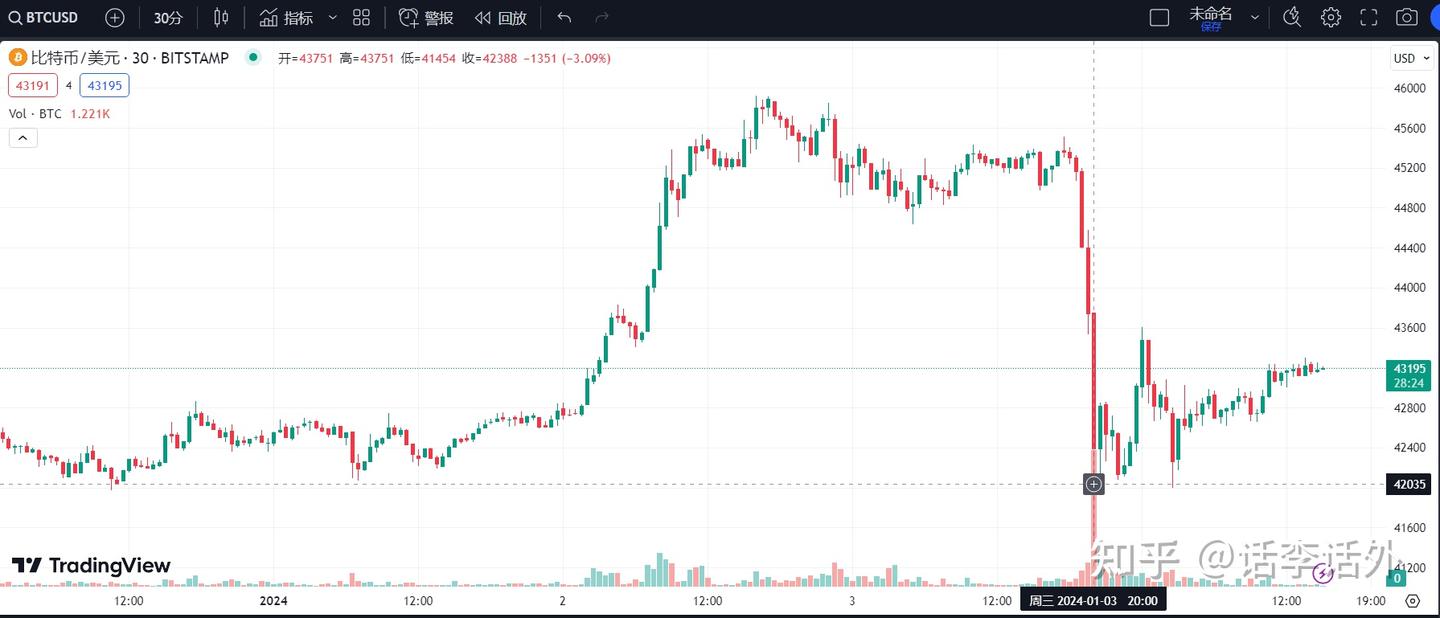Click the purple lightning icon near time axis

pyautogui.click(x=1323, y=573)
